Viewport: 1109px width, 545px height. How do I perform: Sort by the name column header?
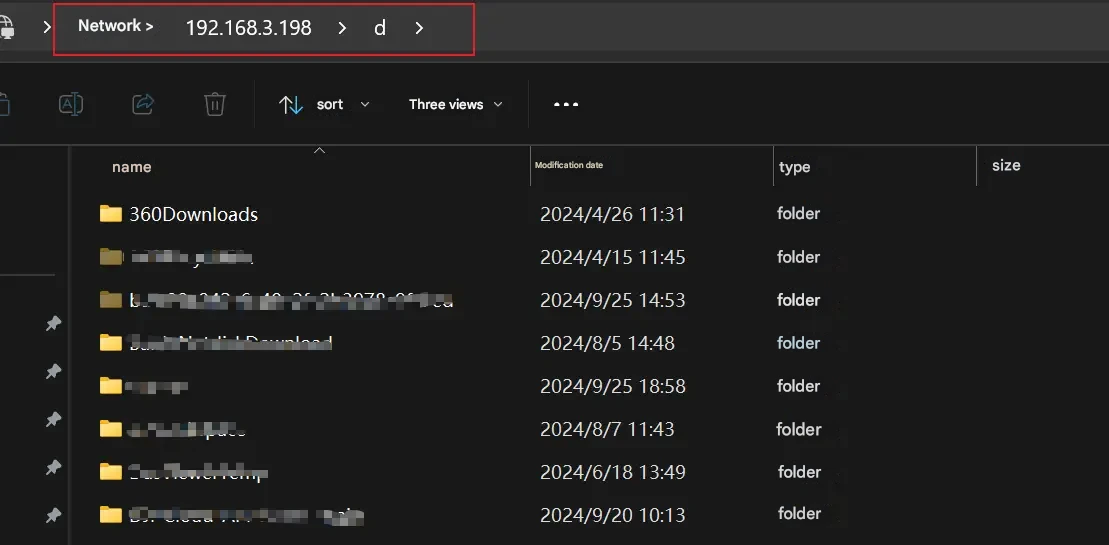tap(132, 167)
